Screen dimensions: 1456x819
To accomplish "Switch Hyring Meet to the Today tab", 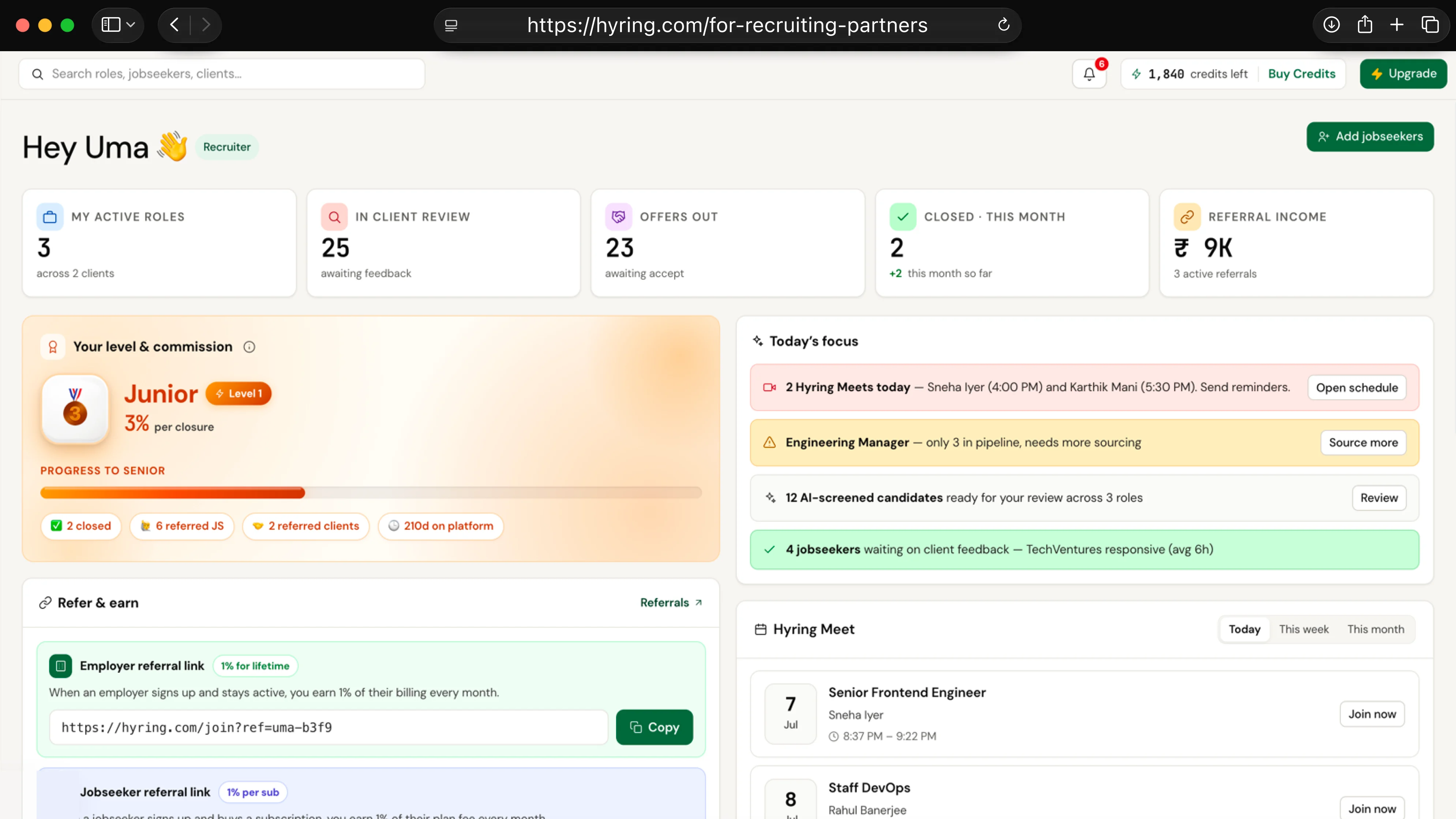I will click(1244, 629).
